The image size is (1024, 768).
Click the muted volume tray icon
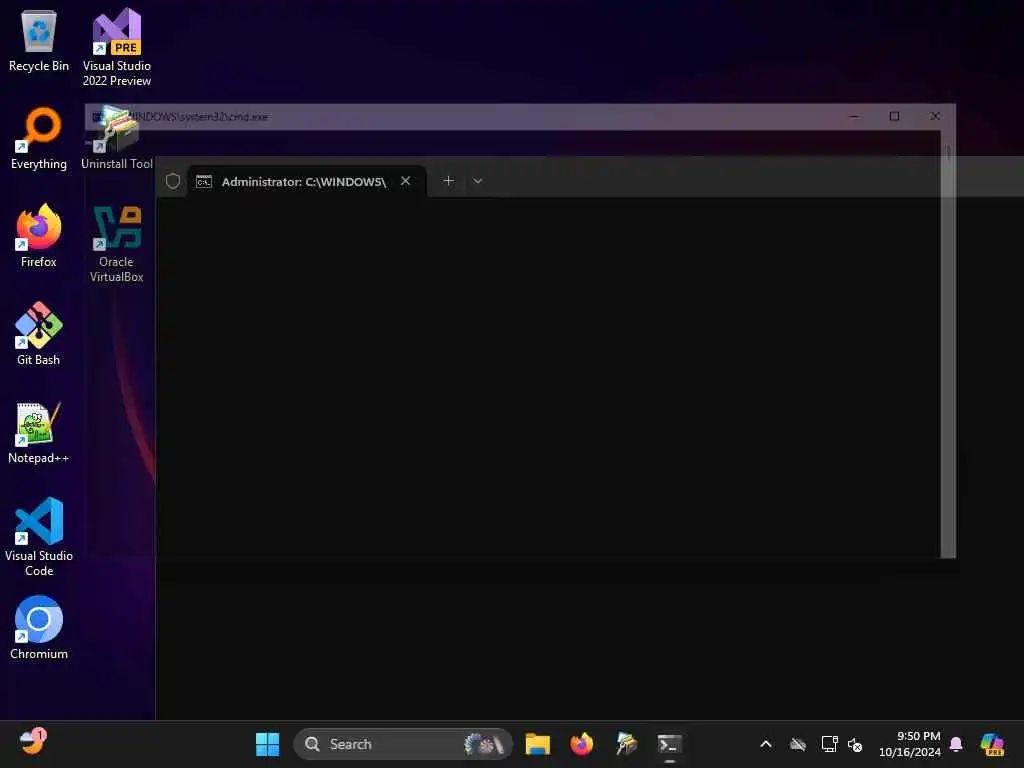pos(855,744)
